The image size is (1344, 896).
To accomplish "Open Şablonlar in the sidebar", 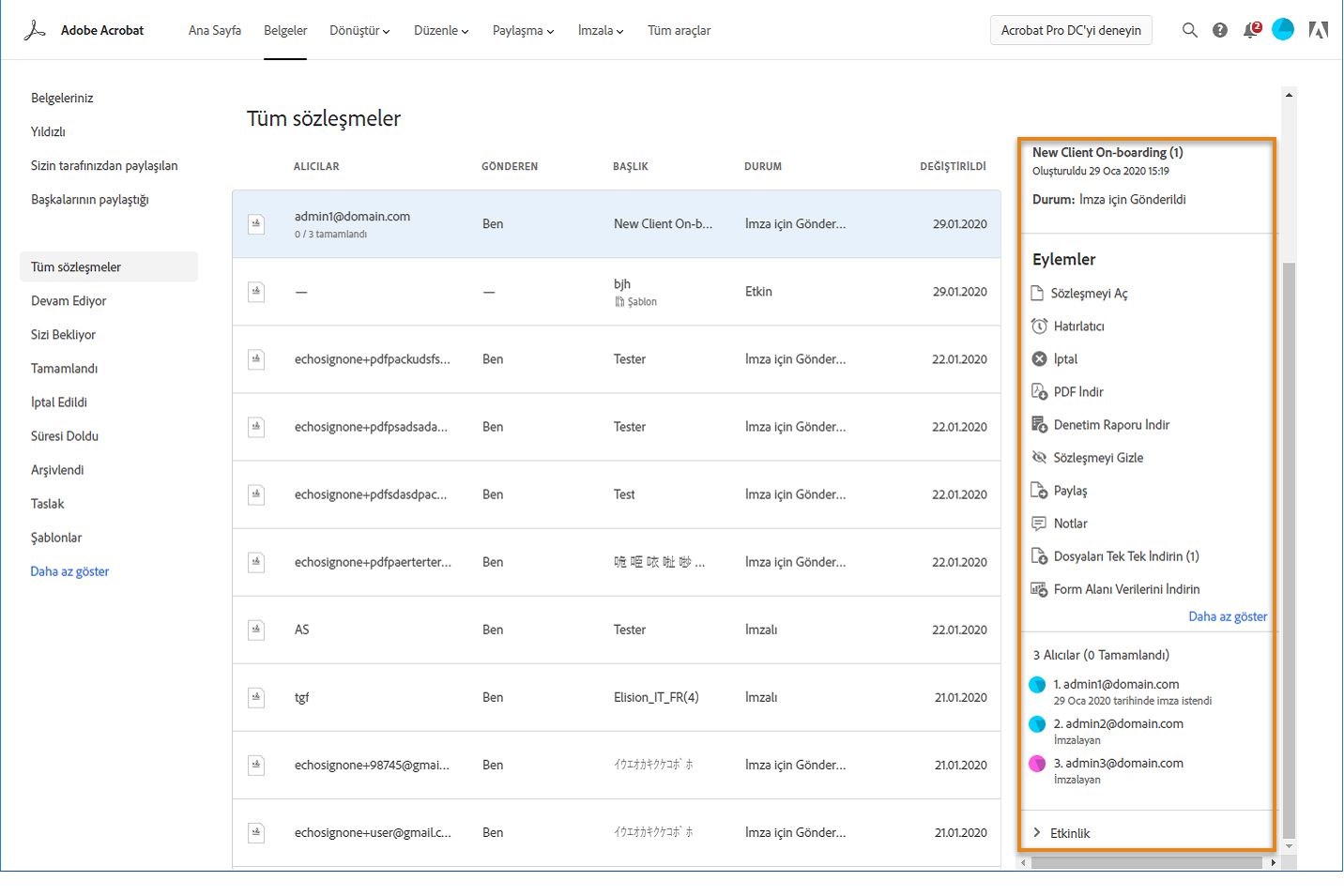I will tap(56, 538).
